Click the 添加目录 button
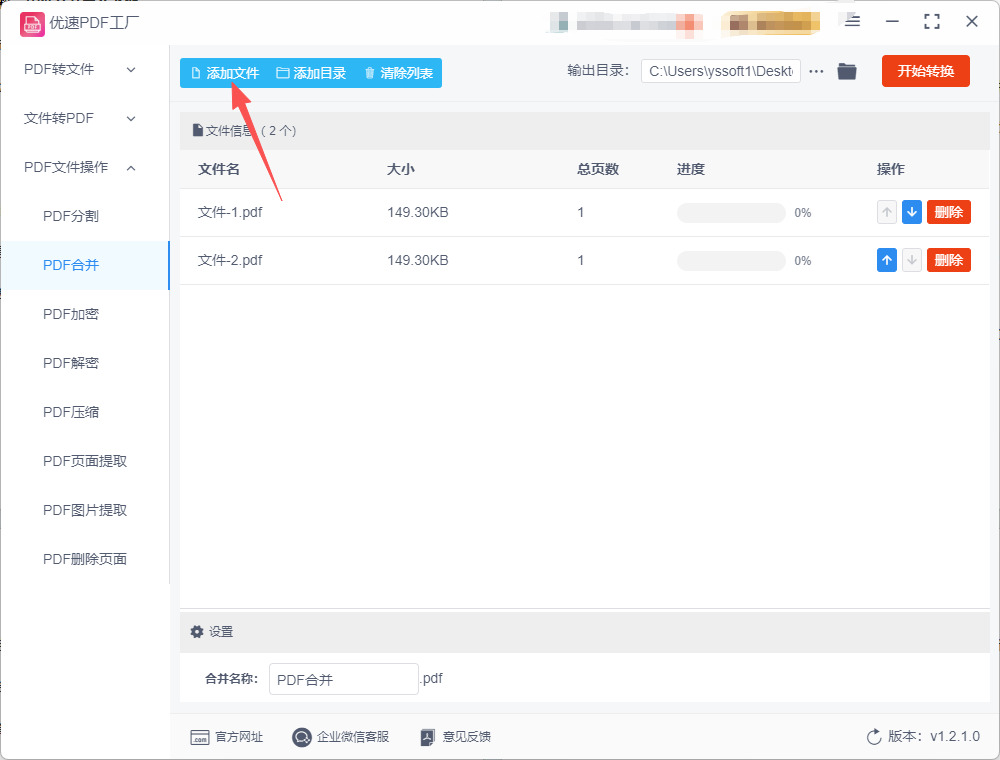Image resolution: width=1000 pixels, height=760 pixels. coord(311,73)
